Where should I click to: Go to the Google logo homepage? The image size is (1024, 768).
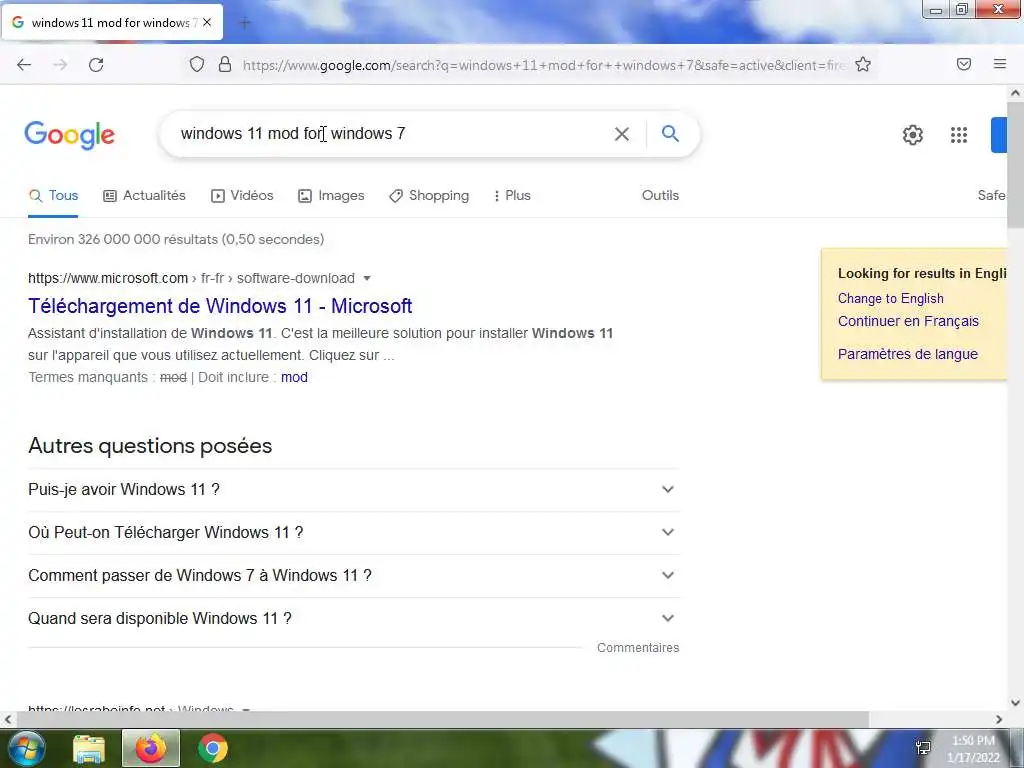[x=69, y=135]
